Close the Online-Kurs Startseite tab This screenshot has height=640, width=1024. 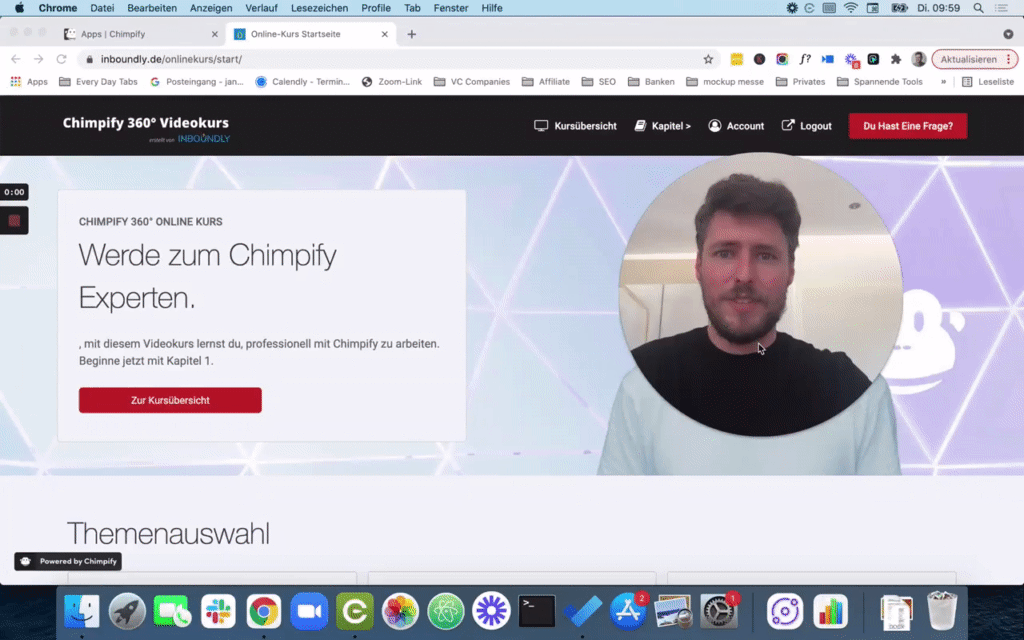[385, 34]
